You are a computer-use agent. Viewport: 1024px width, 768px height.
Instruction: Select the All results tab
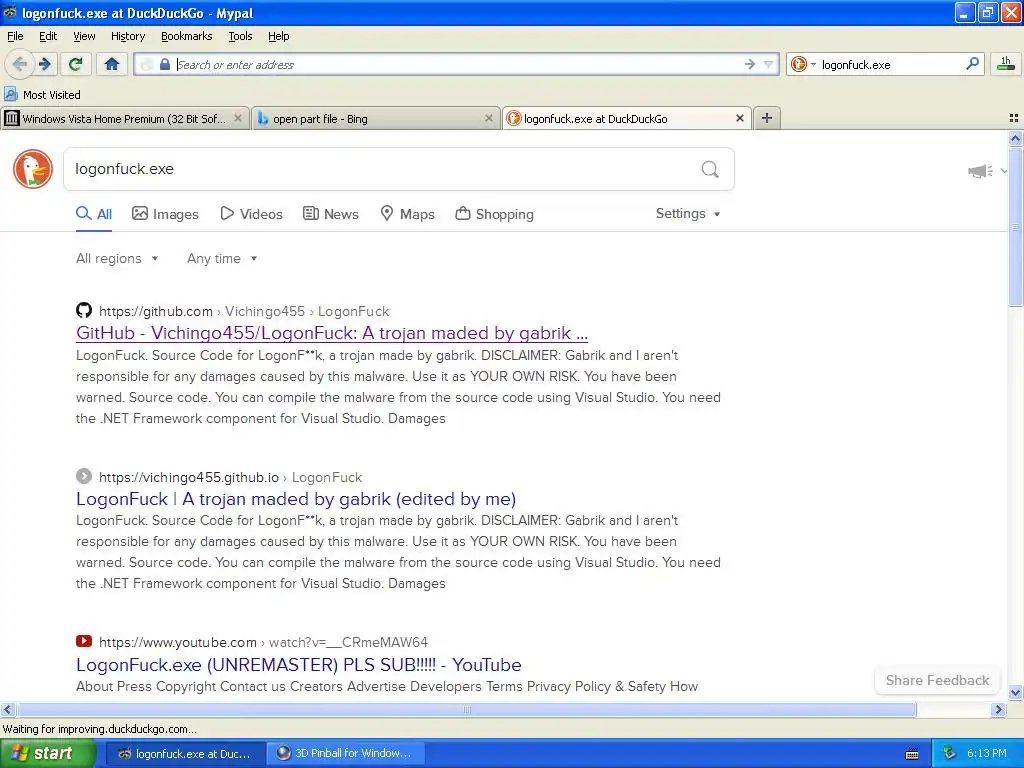point(94,214)
